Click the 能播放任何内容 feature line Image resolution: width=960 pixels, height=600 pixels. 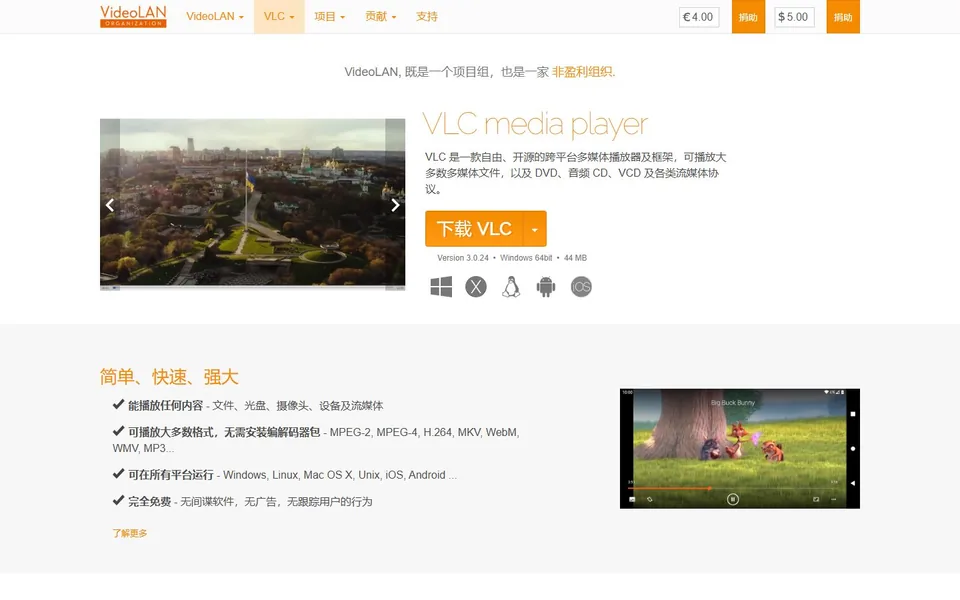(x=248, y=405)
